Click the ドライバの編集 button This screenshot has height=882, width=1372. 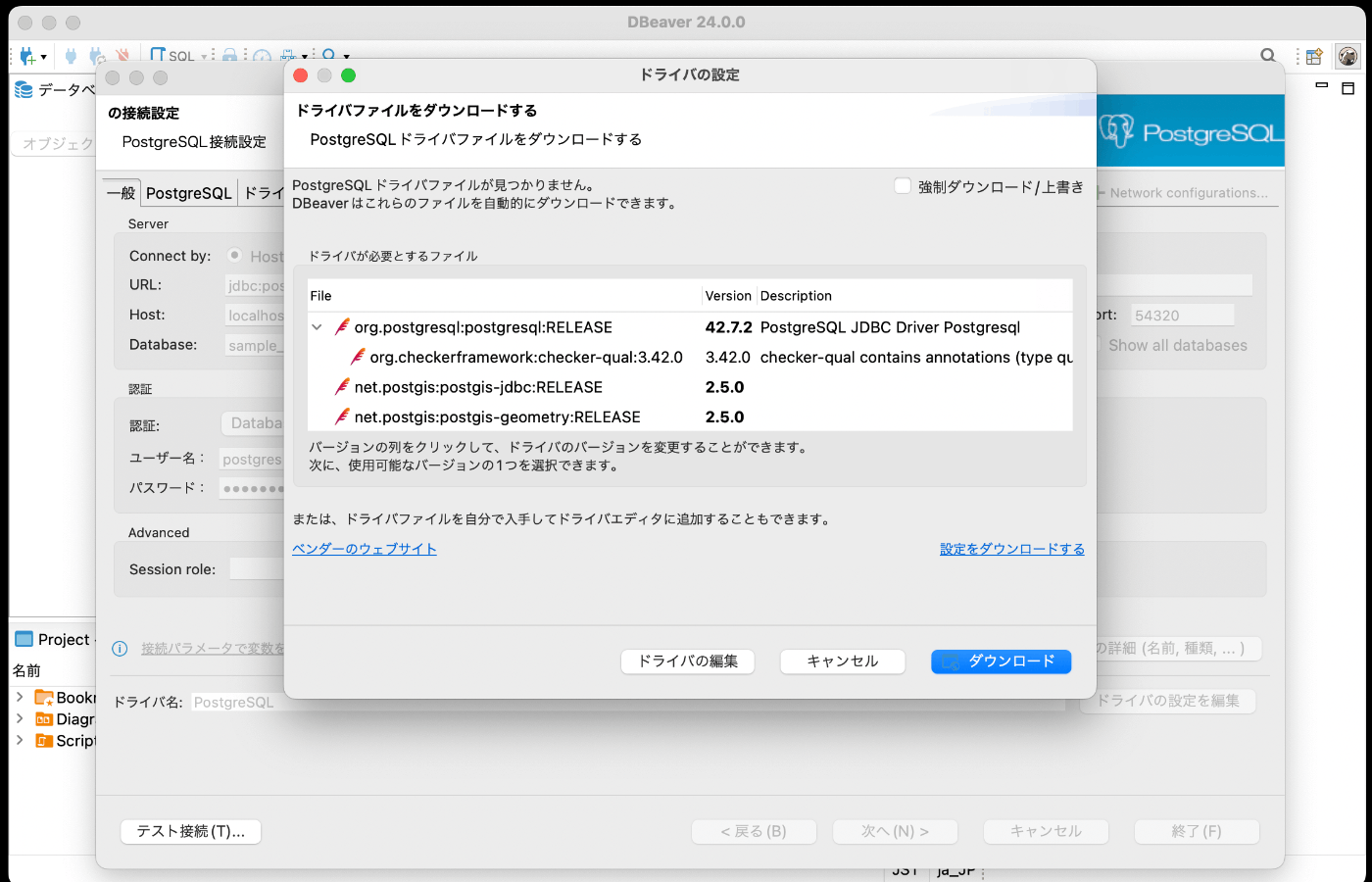688,661
